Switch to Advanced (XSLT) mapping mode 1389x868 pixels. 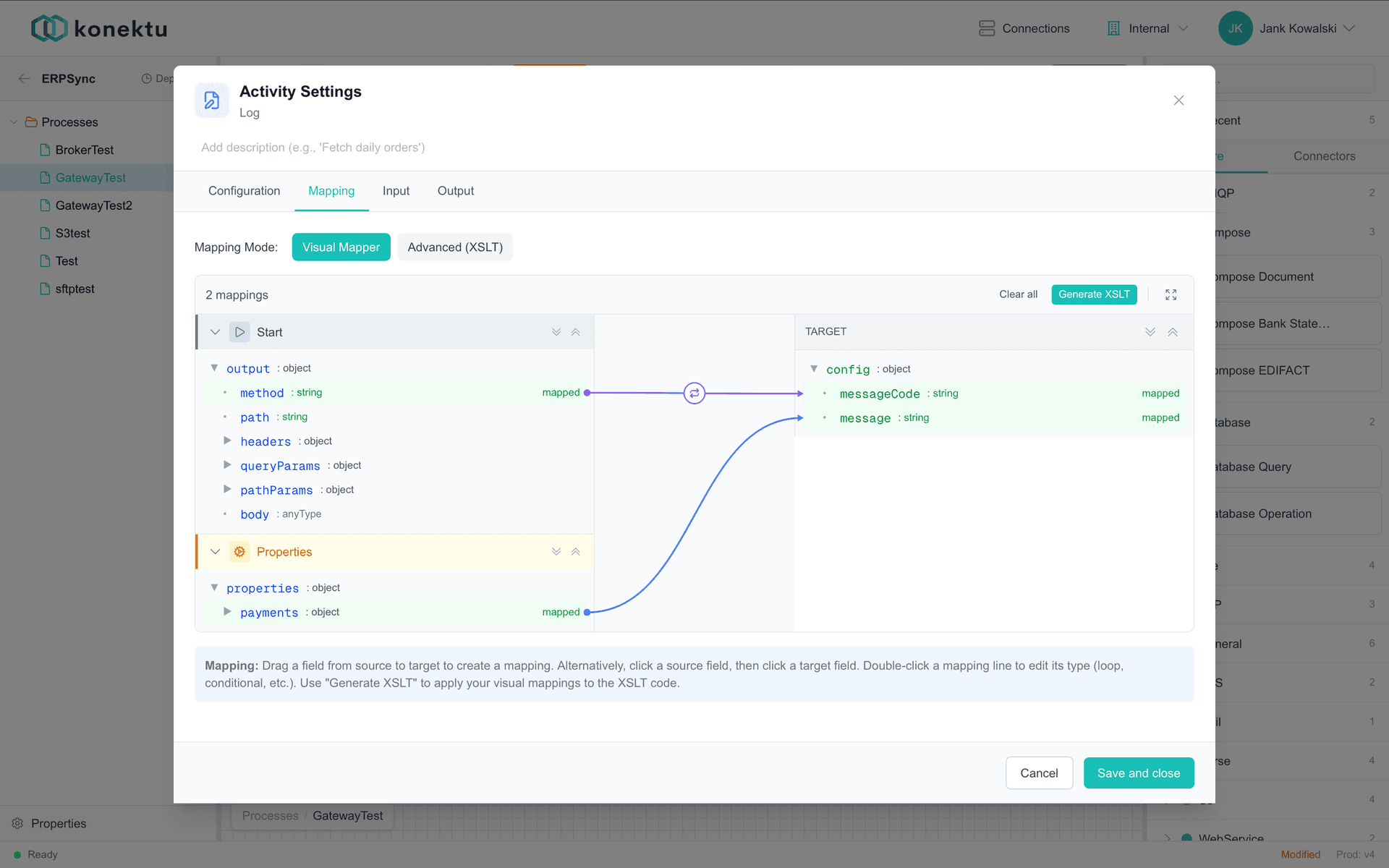pos(455,247)
